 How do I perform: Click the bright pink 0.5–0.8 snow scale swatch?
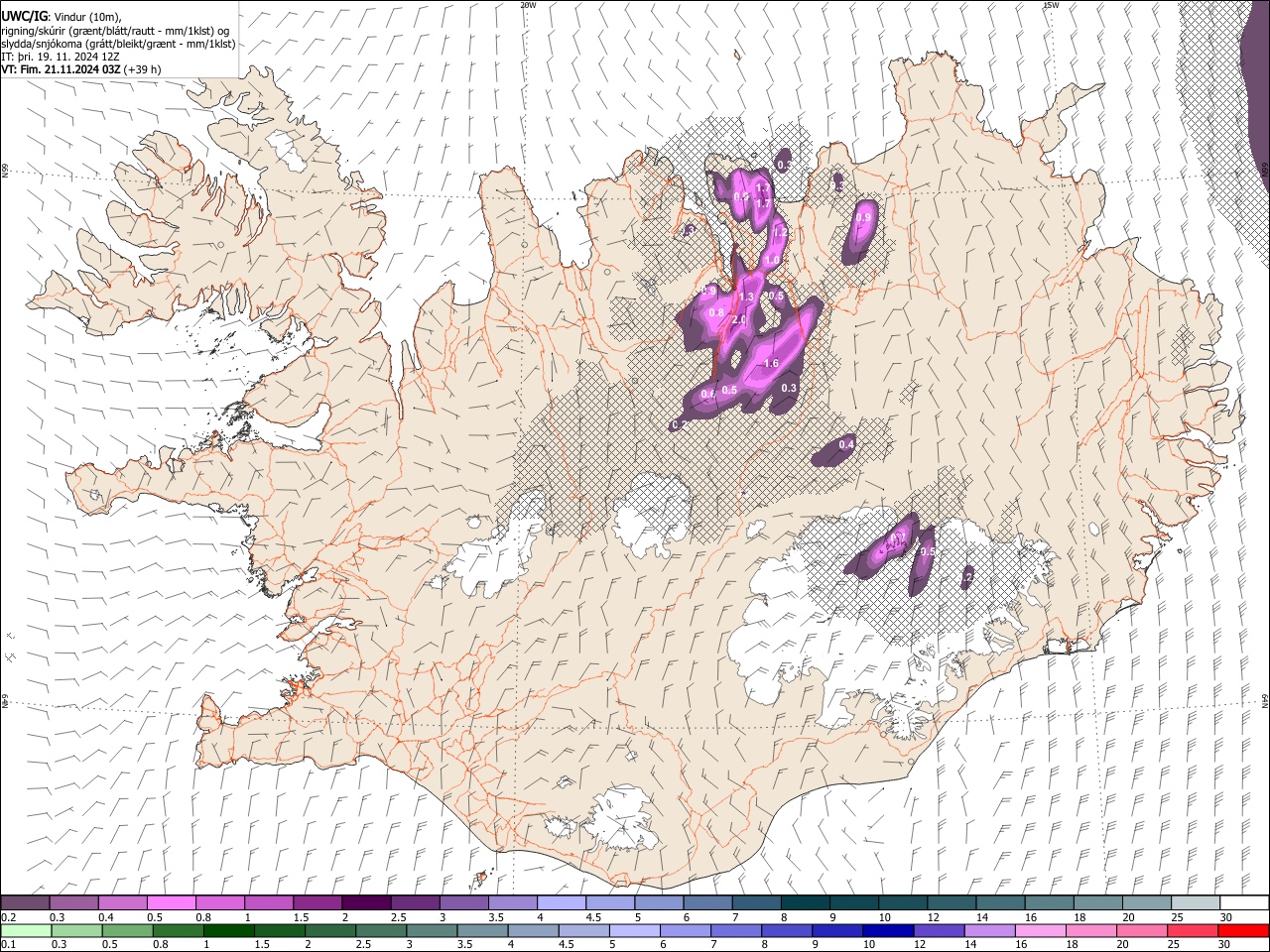click(171, 903)
